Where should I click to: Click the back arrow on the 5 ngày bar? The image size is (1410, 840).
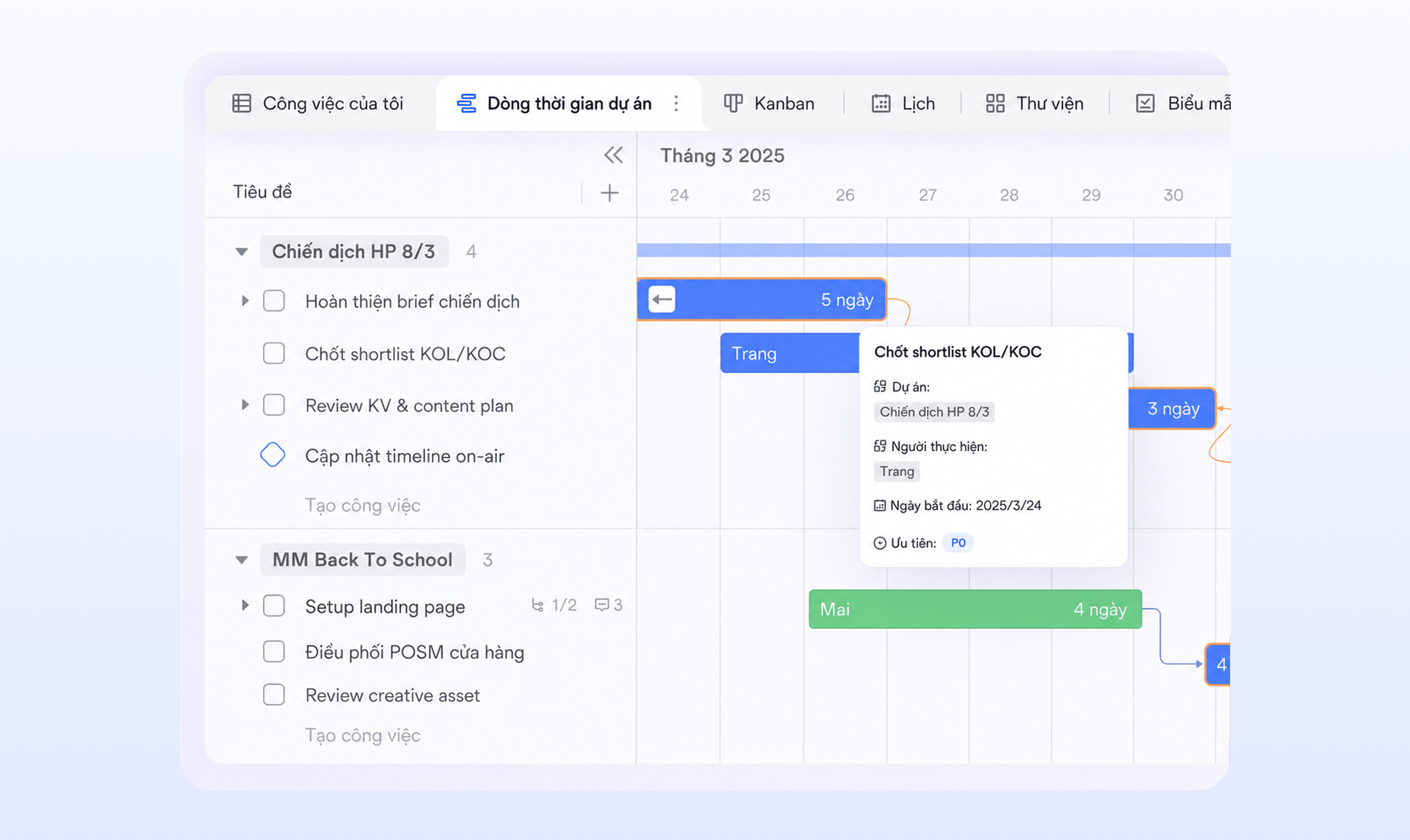(662, 299)
